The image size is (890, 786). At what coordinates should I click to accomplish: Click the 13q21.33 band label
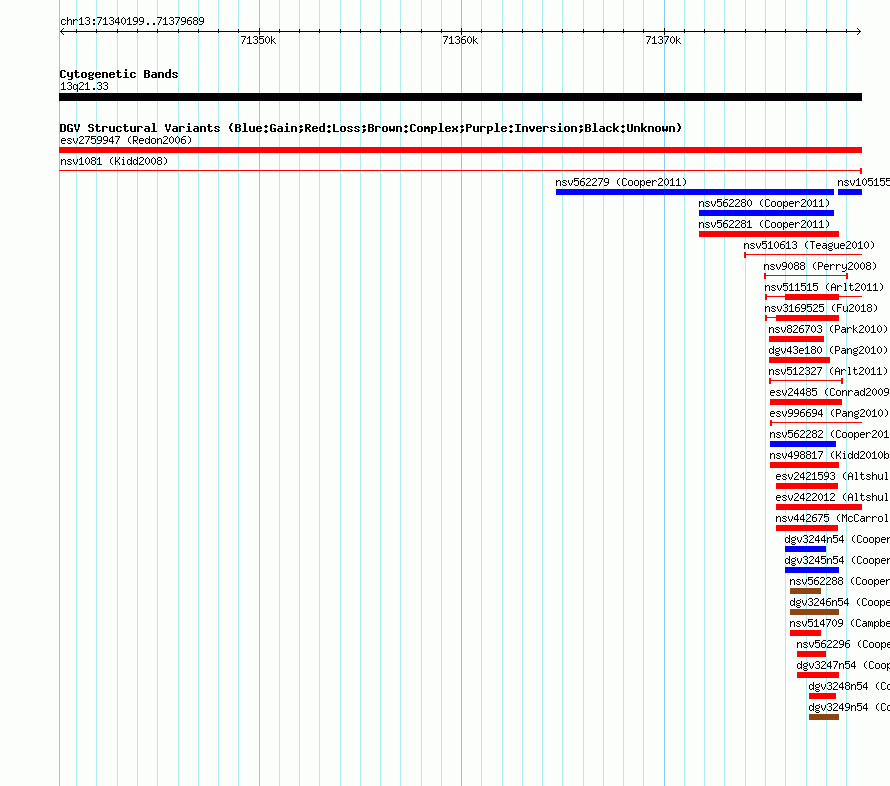coord(84,86)
